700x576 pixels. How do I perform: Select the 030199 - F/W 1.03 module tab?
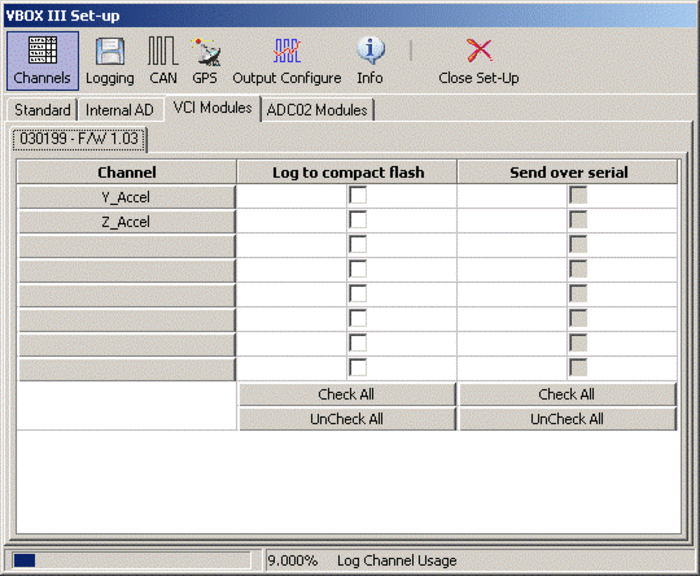(79, 139)
